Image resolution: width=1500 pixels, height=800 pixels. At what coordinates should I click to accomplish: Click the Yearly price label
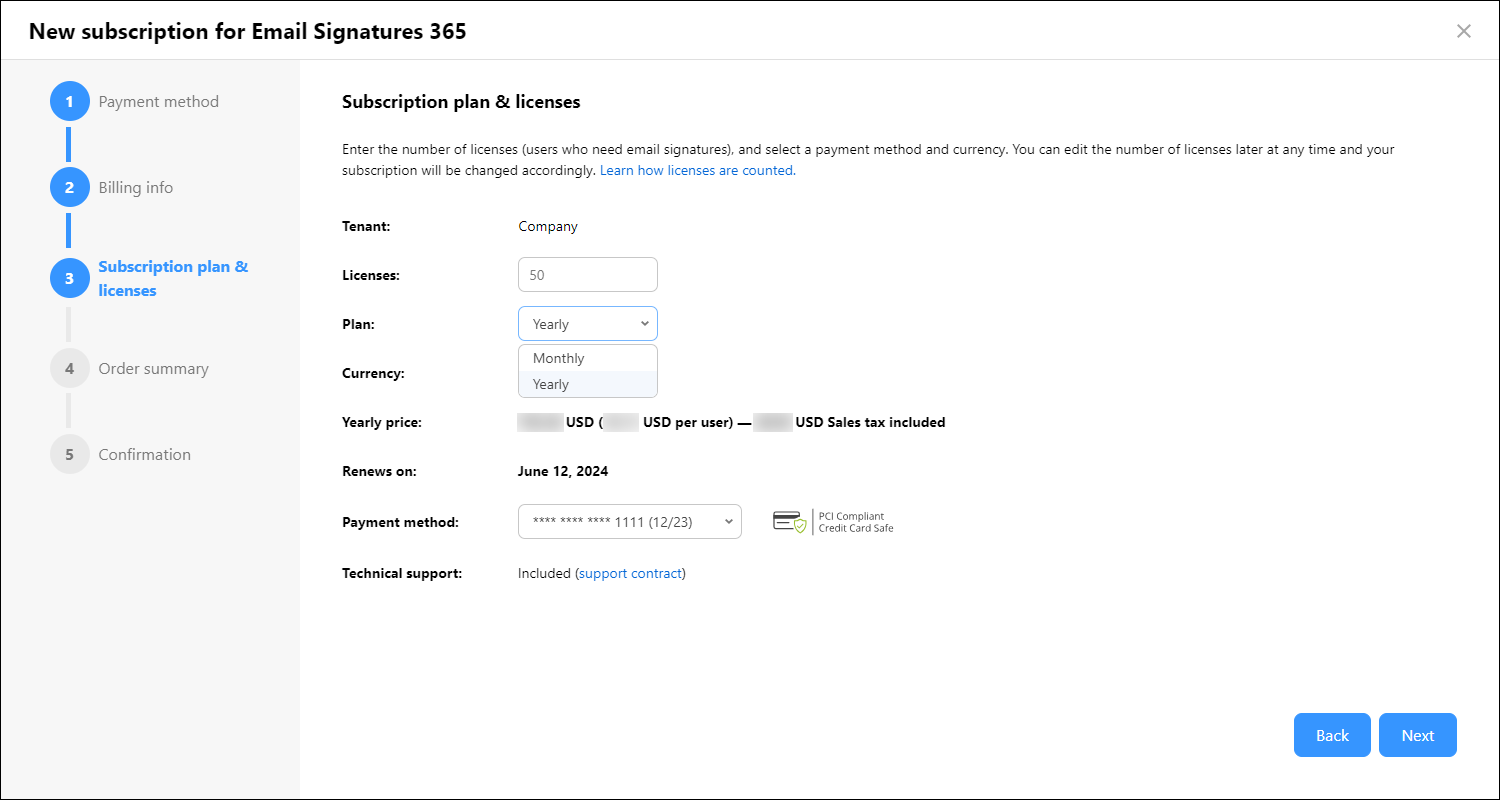382,422
